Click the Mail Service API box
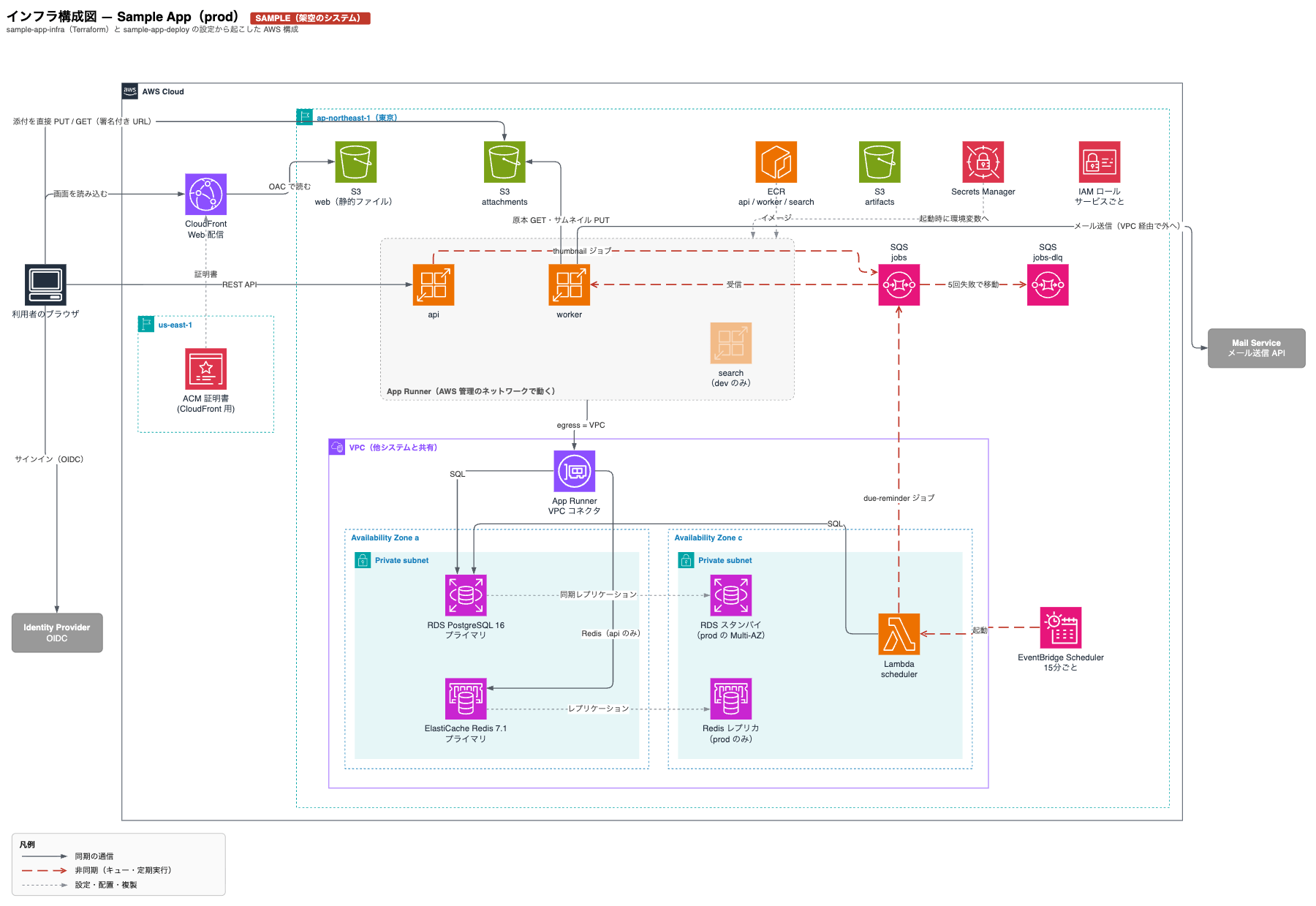Image resolution: width=1316 pixels, height=906 pixels. (x=1256, y=348)
